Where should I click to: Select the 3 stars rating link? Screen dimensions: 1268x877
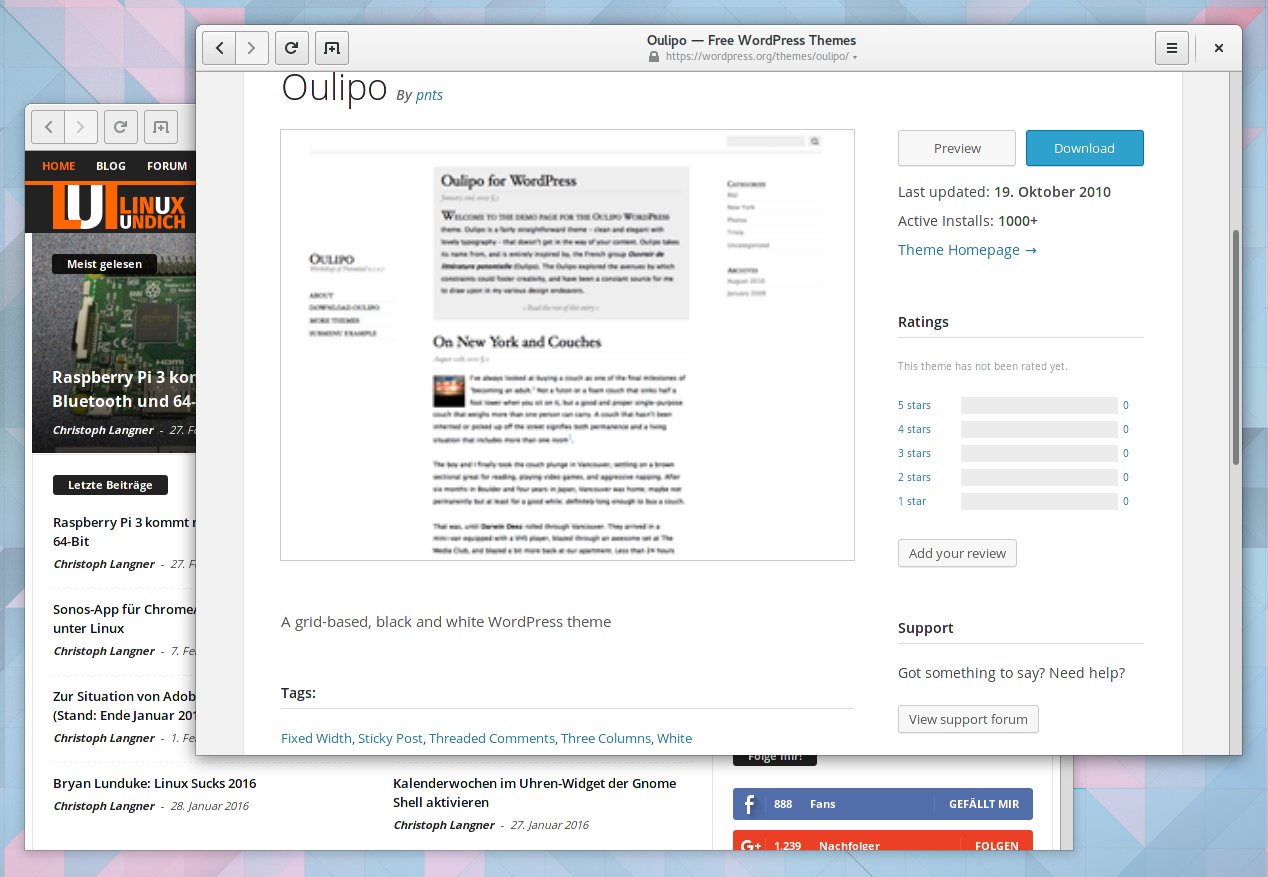(914, 453)
